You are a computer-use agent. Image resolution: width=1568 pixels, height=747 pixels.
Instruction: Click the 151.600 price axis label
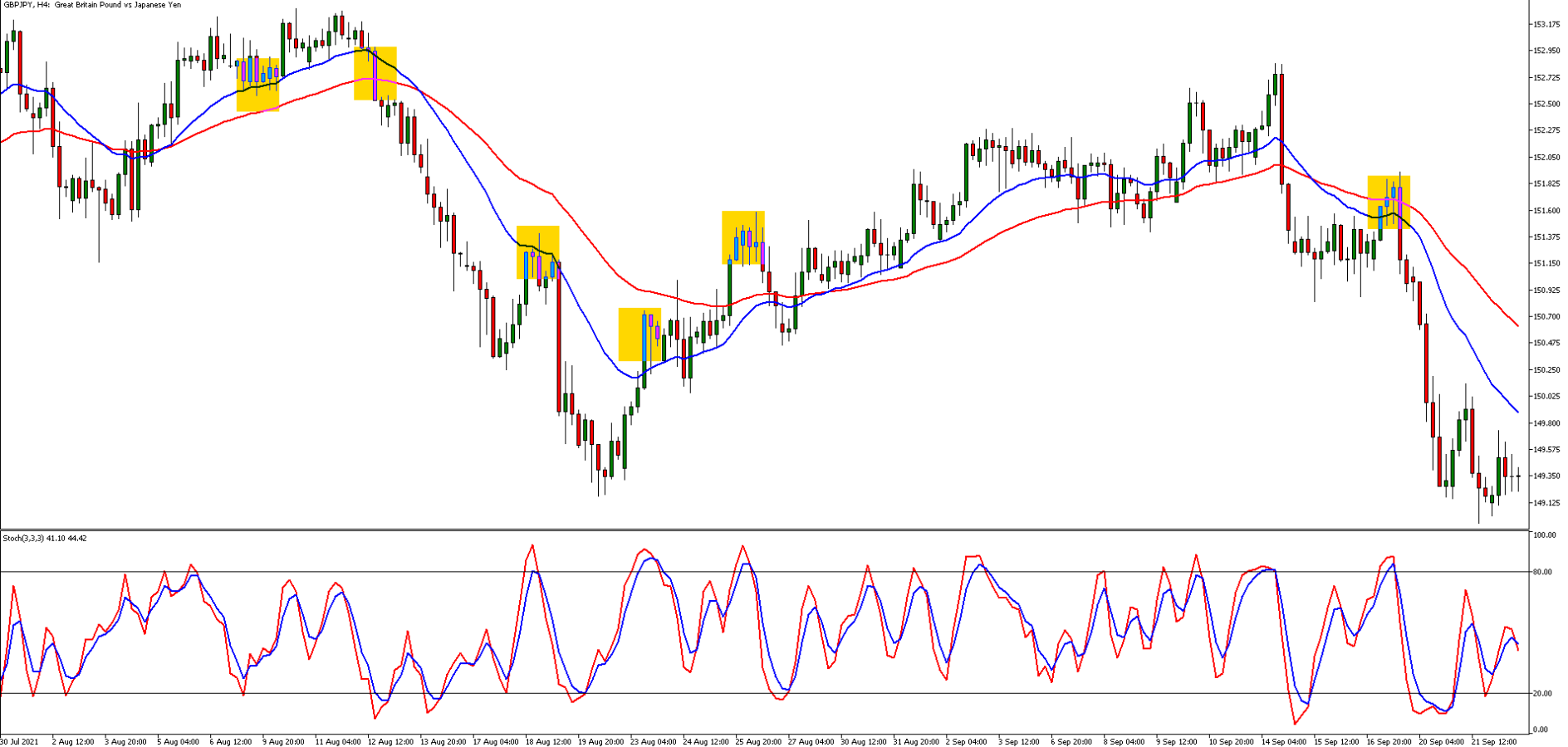(1546, 210)
